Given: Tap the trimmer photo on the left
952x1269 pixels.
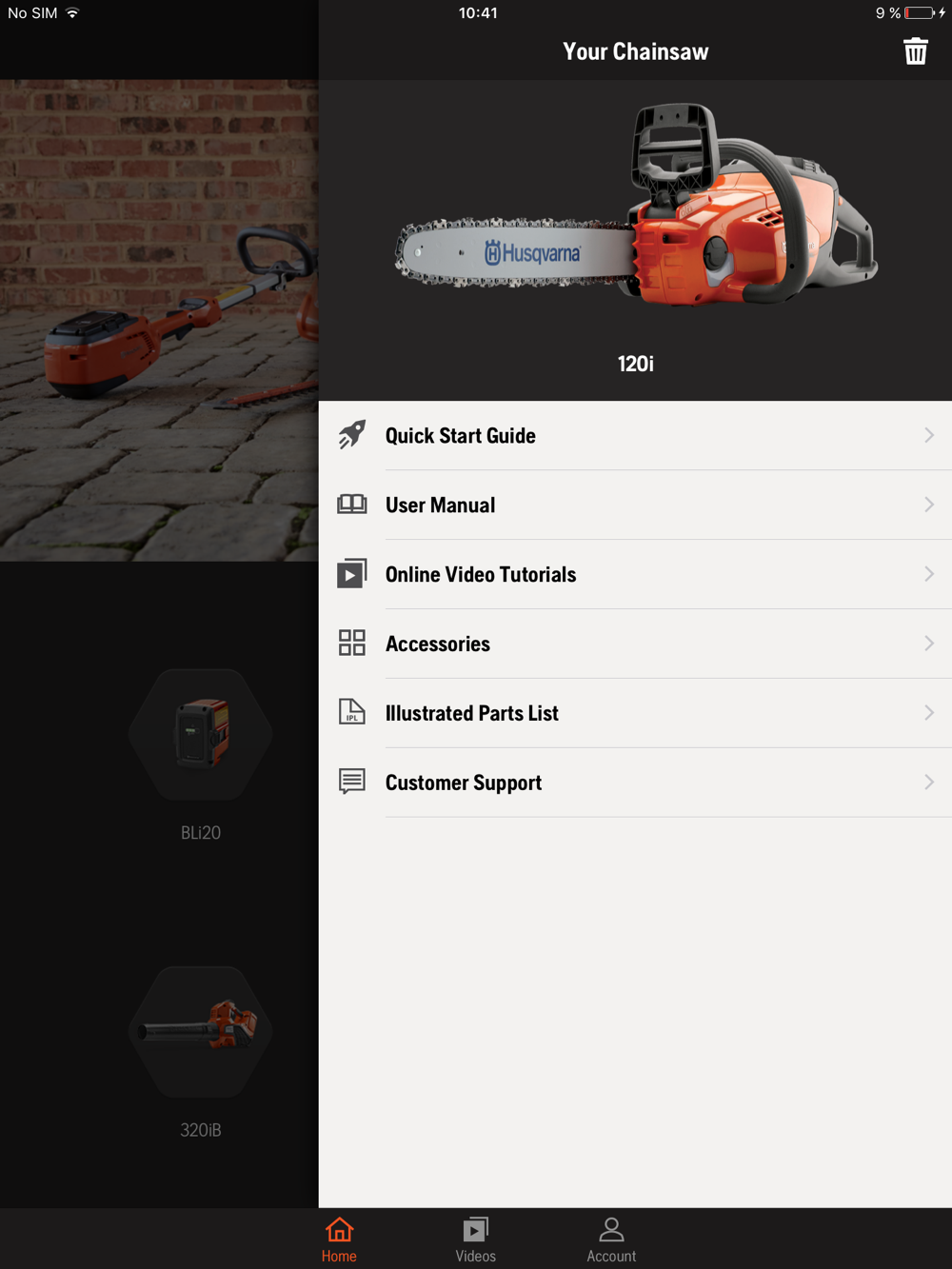Looking at the screenshot, I should (x=159, y=321).
